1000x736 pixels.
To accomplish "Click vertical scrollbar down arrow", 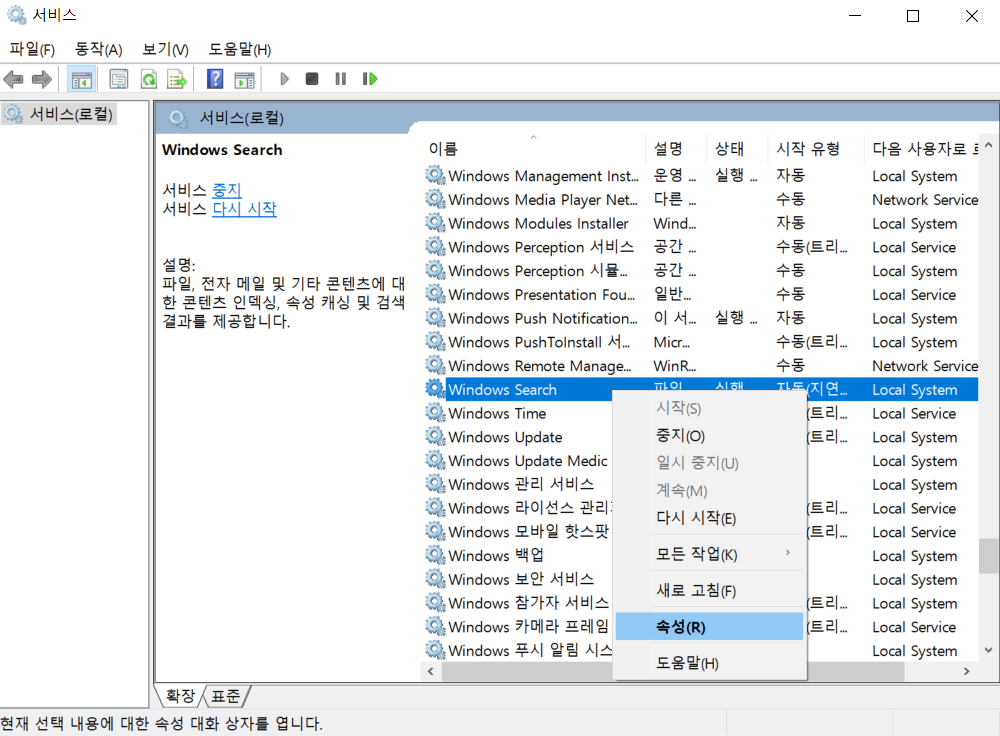I will (989, 650).
